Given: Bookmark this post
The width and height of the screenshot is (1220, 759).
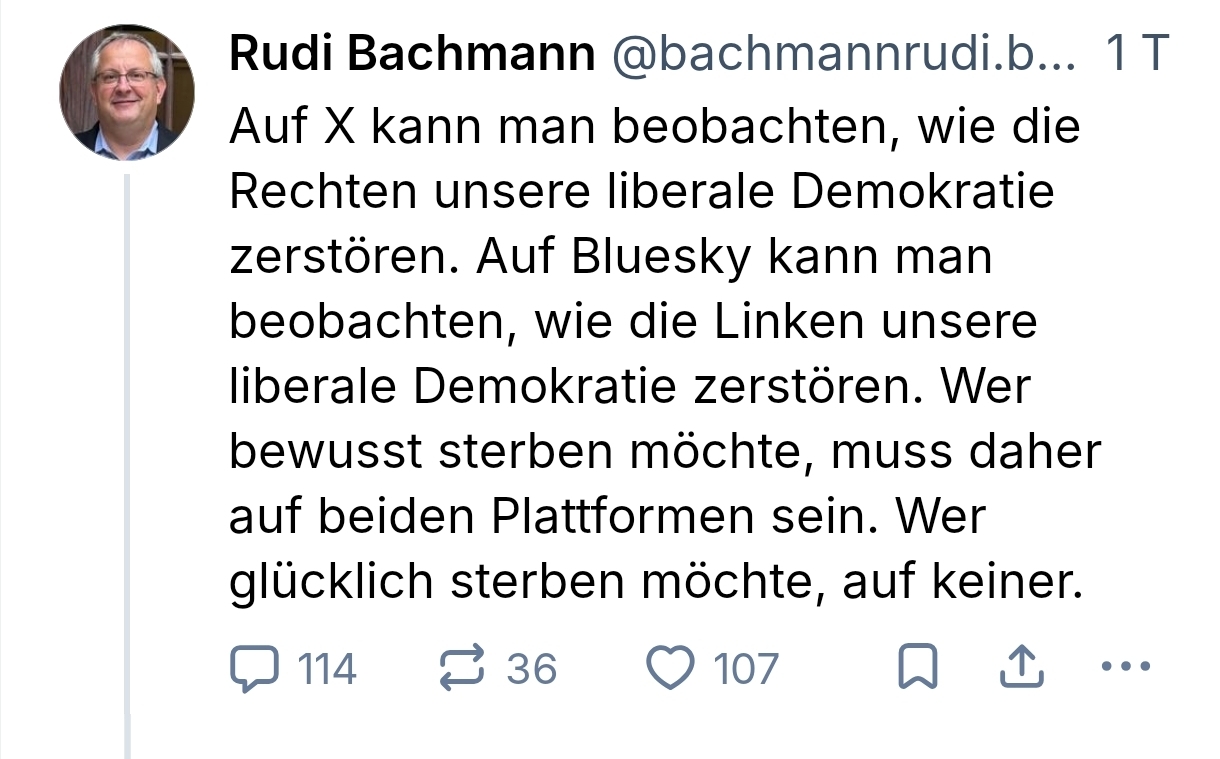Looking at the screenshot, I should (x=917, y=668).
